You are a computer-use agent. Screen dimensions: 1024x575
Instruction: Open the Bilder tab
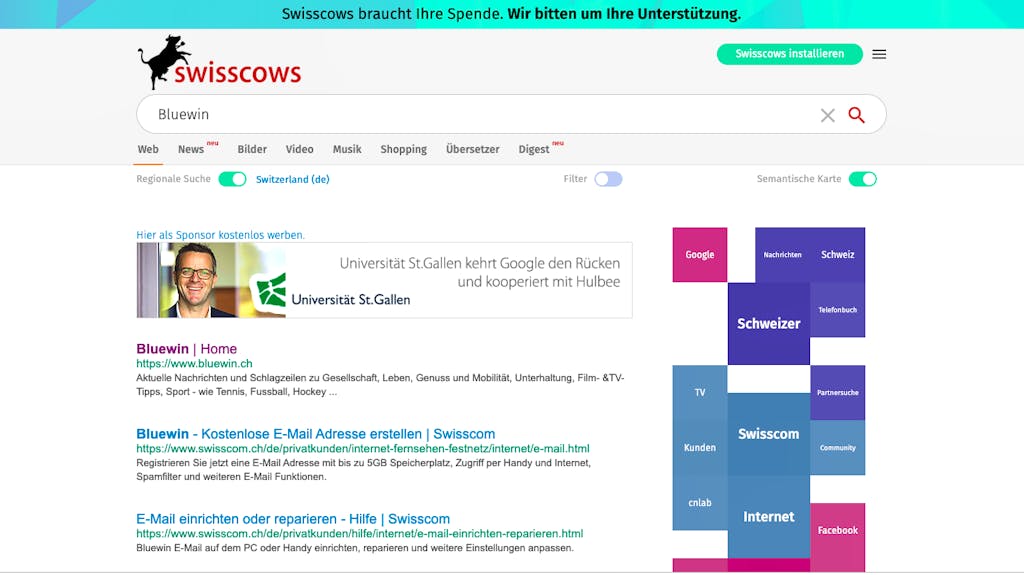252,149
